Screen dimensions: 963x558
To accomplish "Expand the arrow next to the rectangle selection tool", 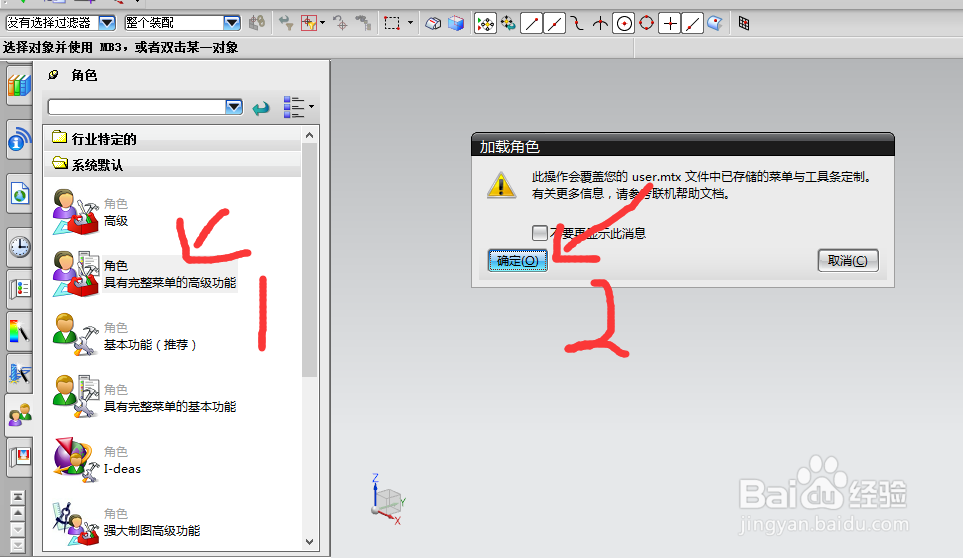I will pos(410,24).
